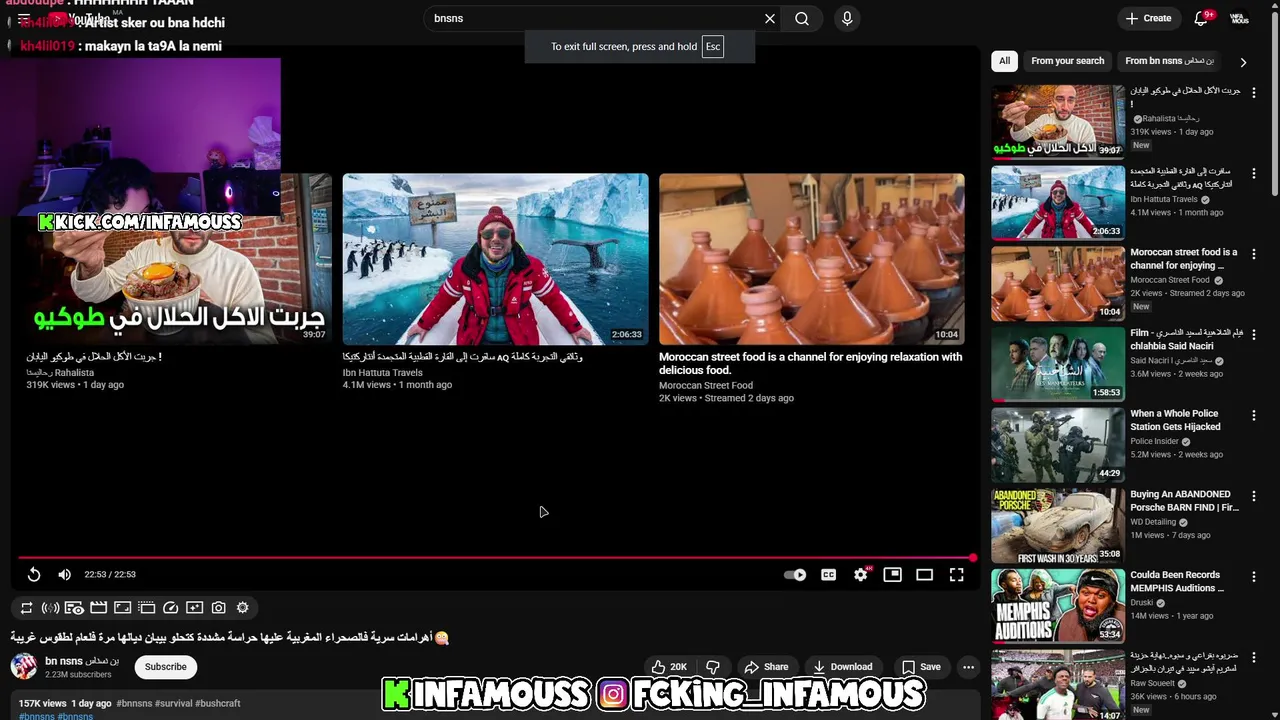
Task: Take a screenshot with the camera icon
Action: pos(218,607)
